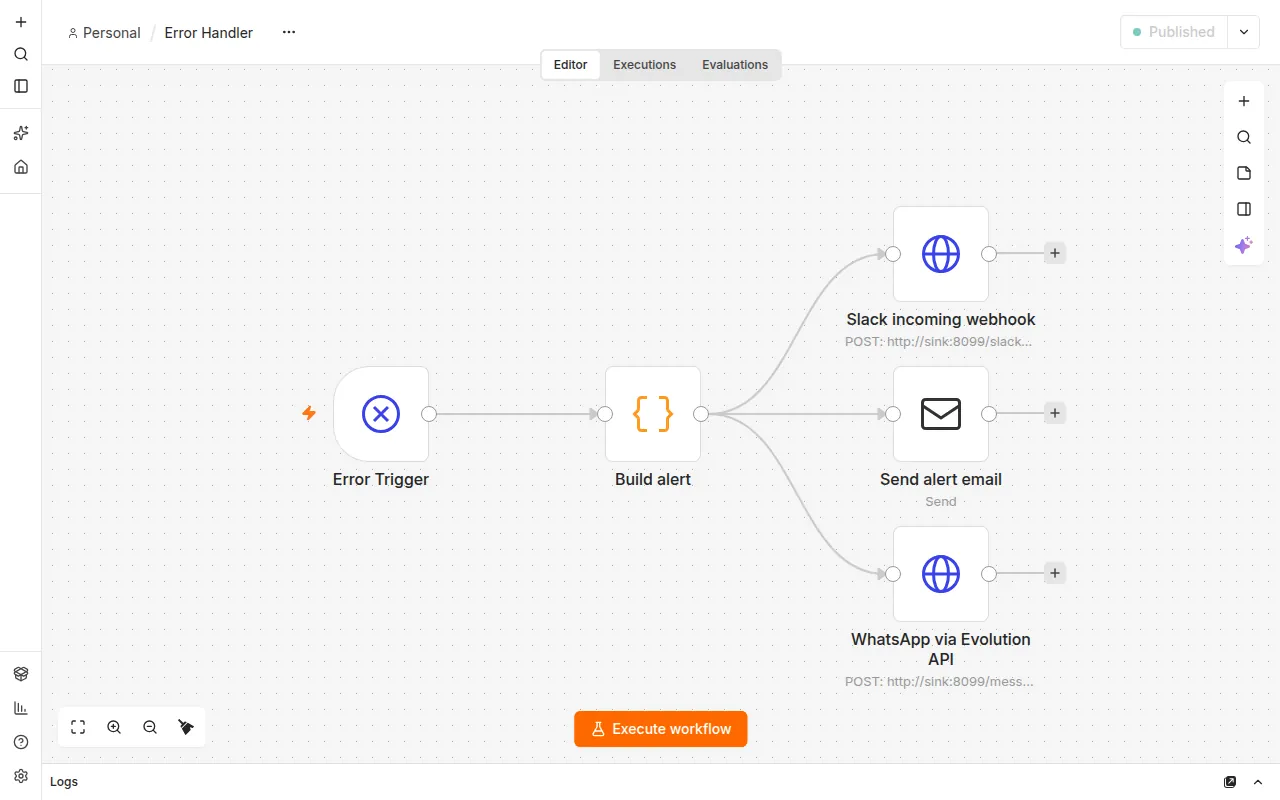Add a sticky note from right toolbar
The height and width of the screenshot is (800, 1280).
[x=1244, y=173]
